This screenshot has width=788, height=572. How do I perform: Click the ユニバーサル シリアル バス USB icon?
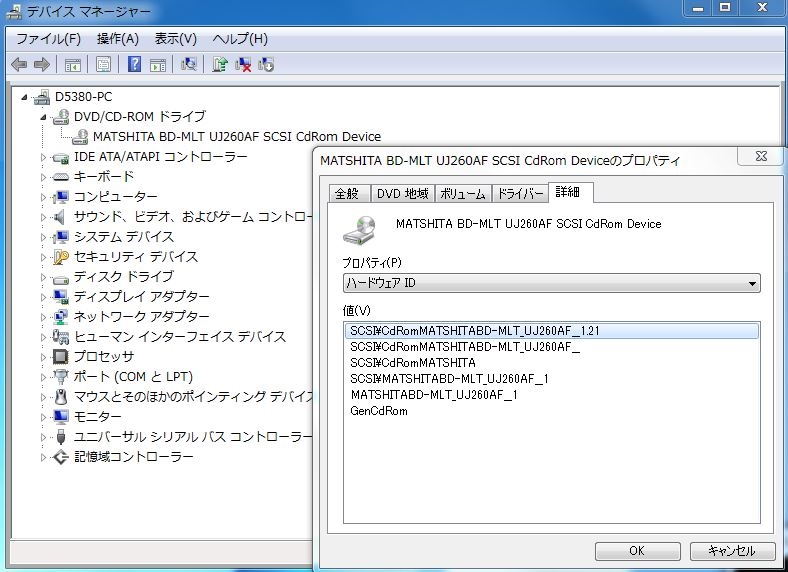(x=61, y=436)
